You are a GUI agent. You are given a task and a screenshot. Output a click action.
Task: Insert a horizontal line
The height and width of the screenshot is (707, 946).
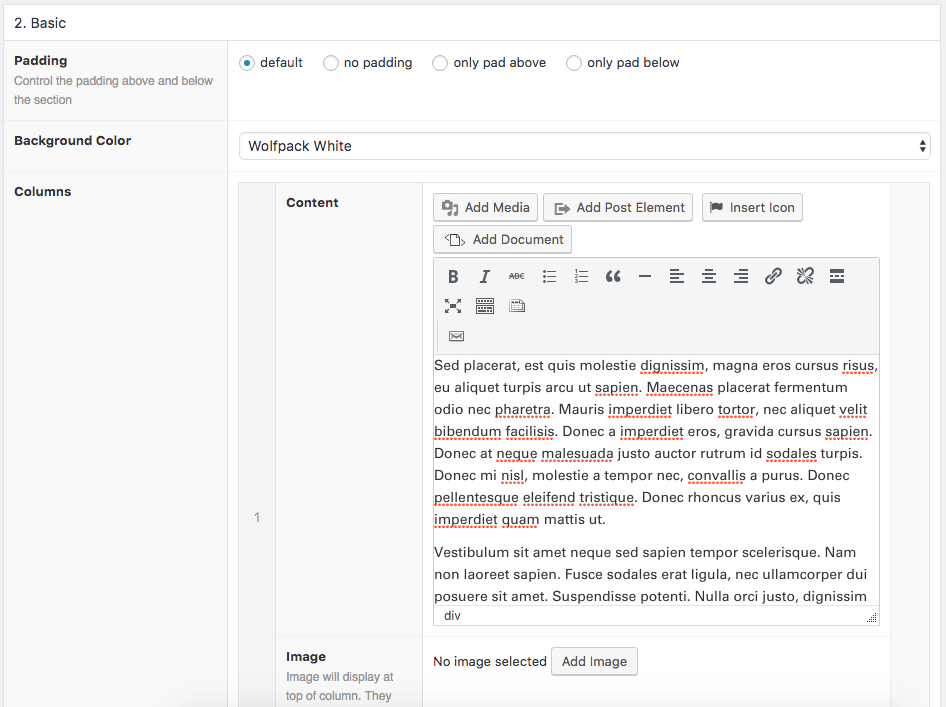pyautogui.click(x=645, y=276)
